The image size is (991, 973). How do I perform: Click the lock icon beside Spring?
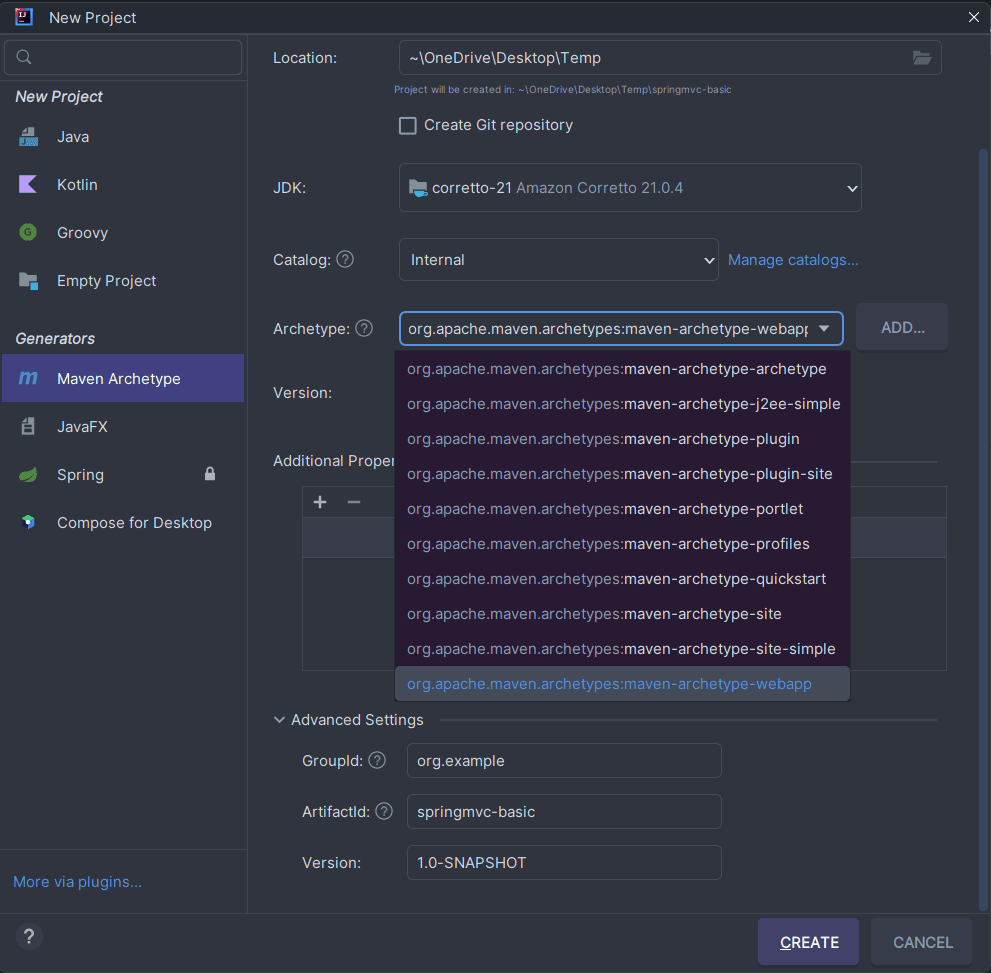(210, 474)
